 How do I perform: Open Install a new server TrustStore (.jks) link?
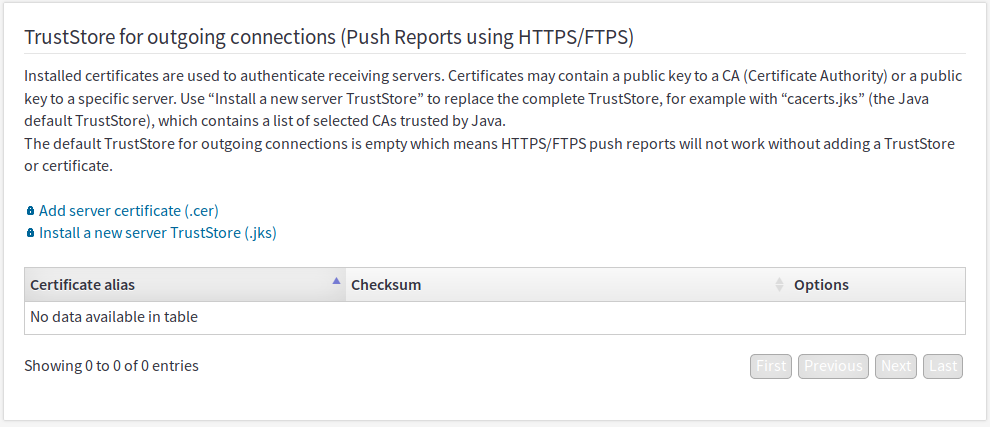tap(158, 233)
